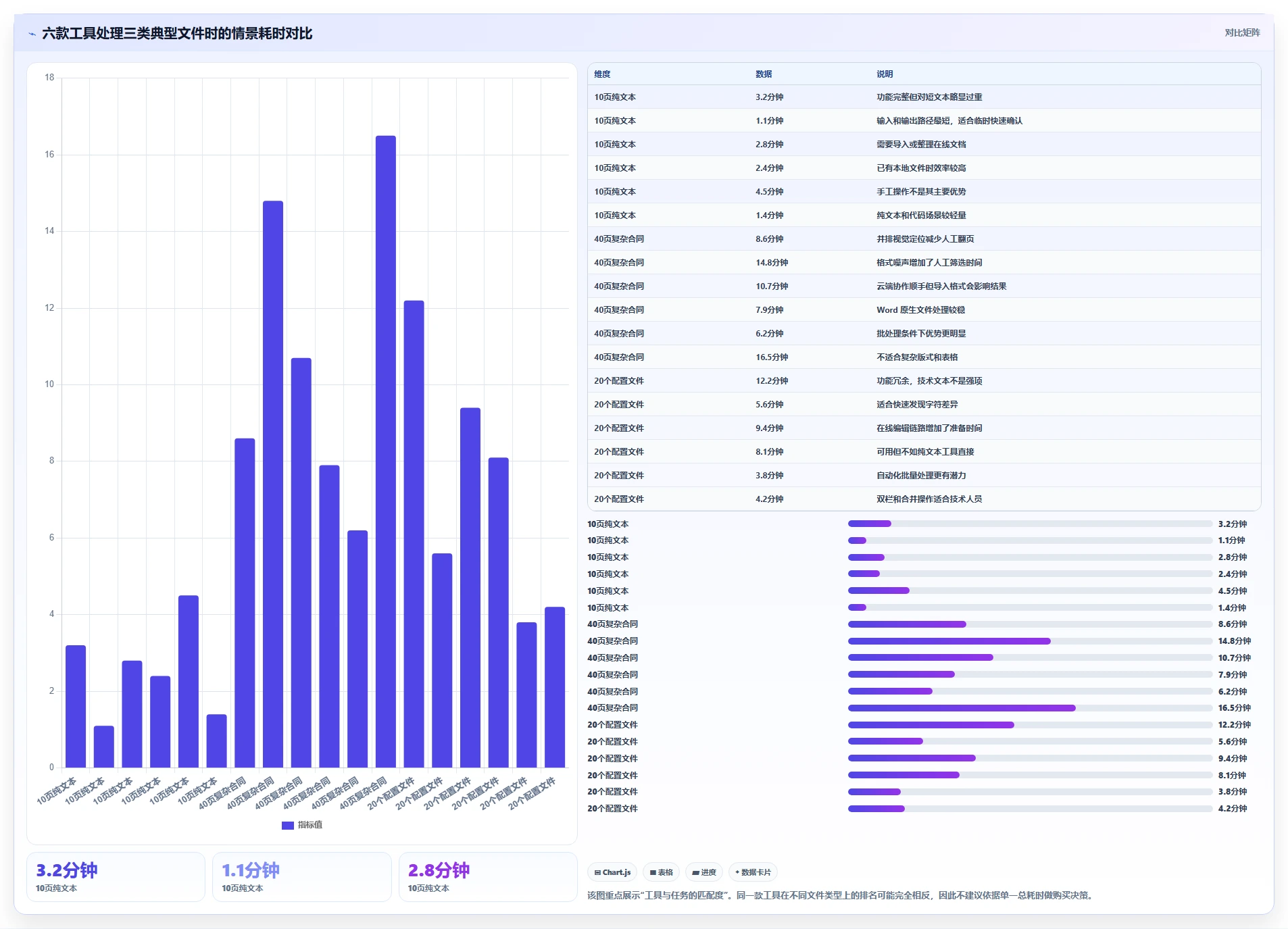Image resolution: width=1288 pixels, height=929 pixels.
Task: Select the table row '批处理条件下优势更明显'
Action: [924, 334]
